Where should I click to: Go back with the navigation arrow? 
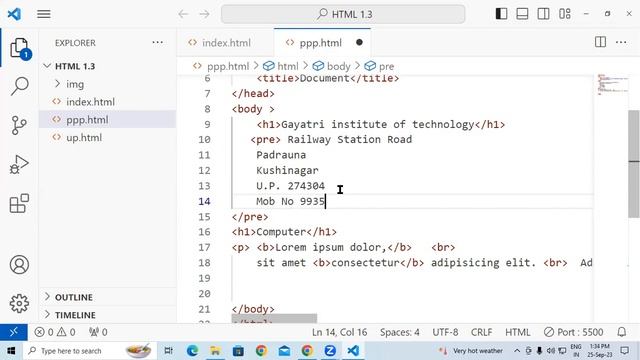click(183, 14)
